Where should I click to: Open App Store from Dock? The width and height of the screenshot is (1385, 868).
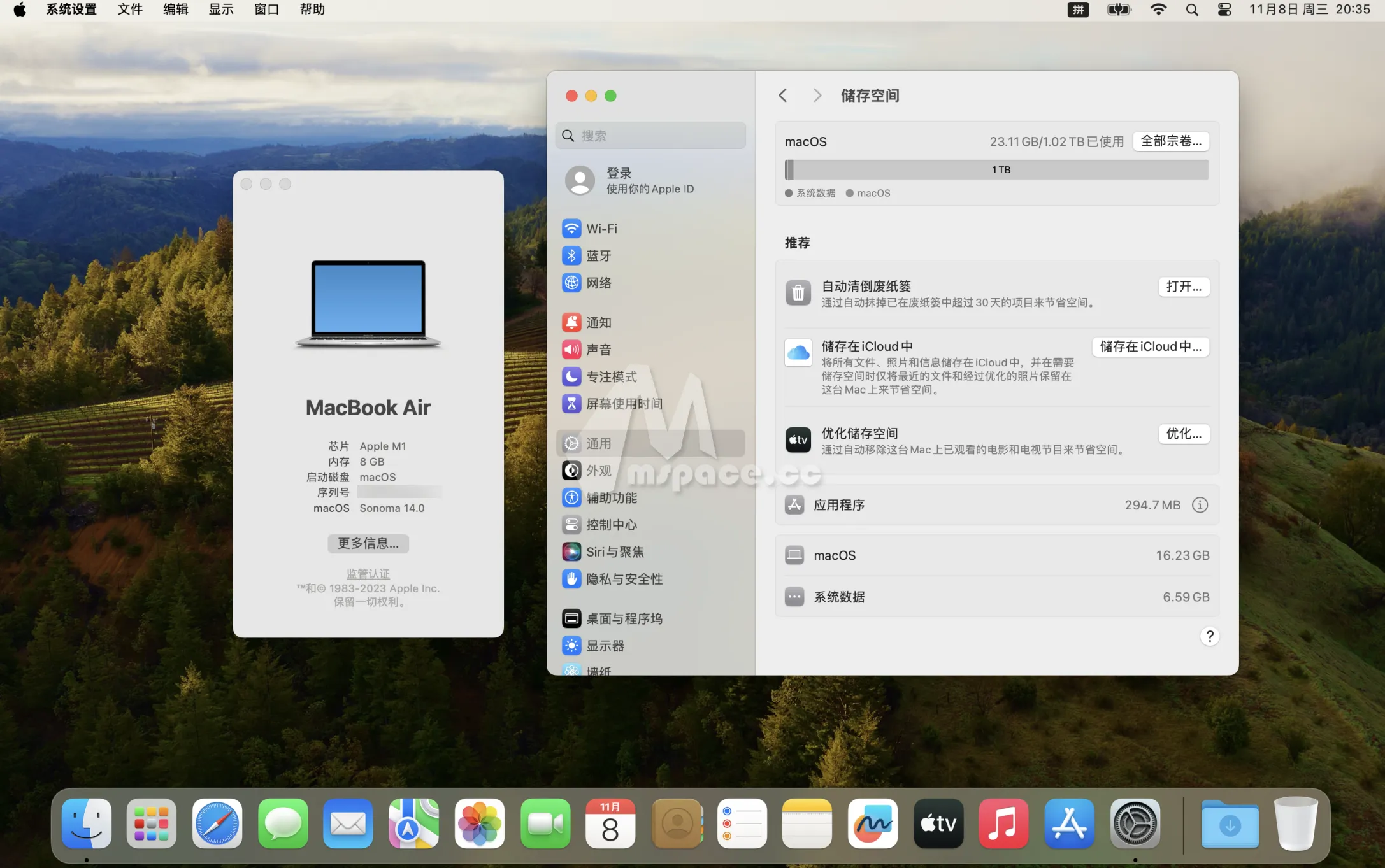[1069, 823]
